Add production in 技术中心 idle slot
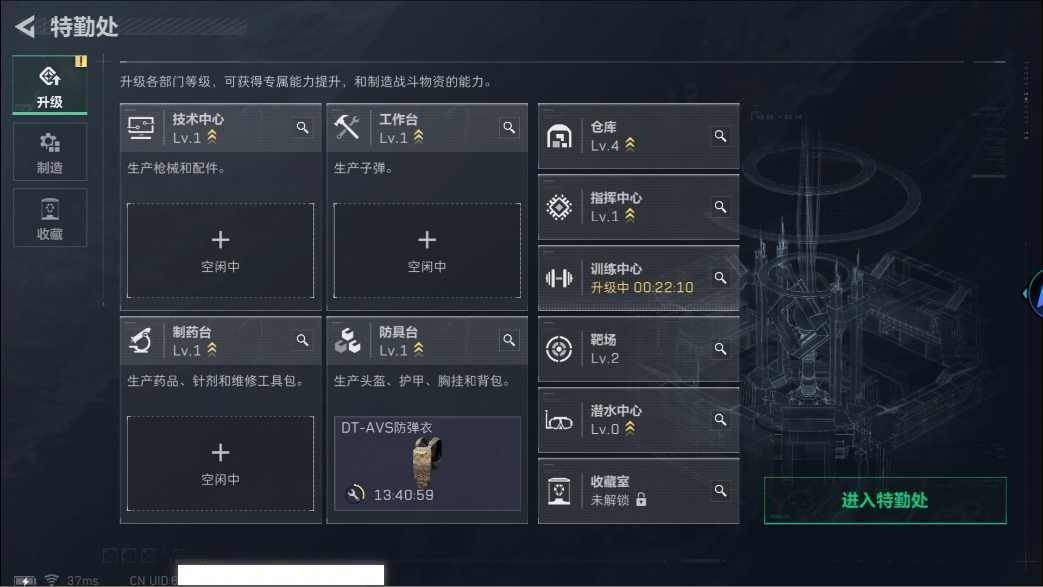1043x587 pixels. pyautogui.click(x=220, y=250)
